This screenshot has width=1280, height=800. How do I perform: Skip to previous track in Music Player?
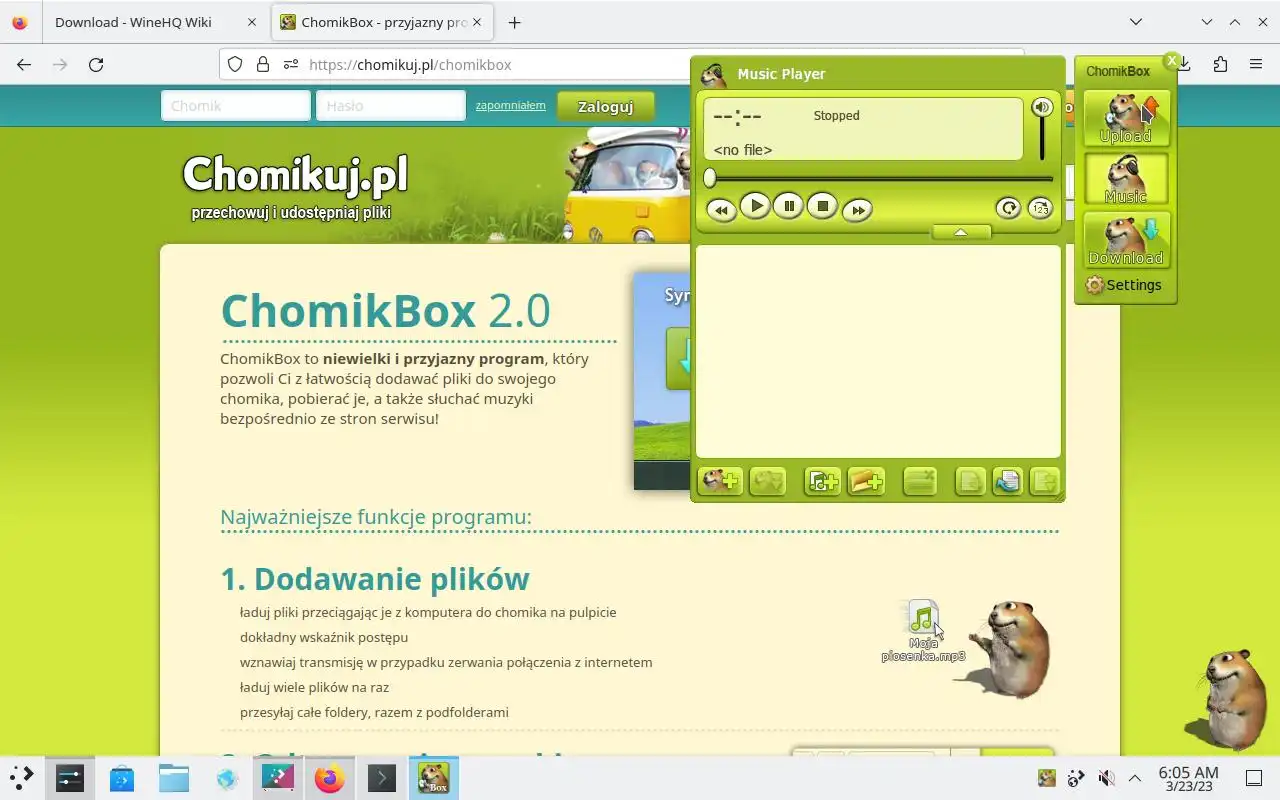click(721, 210)
